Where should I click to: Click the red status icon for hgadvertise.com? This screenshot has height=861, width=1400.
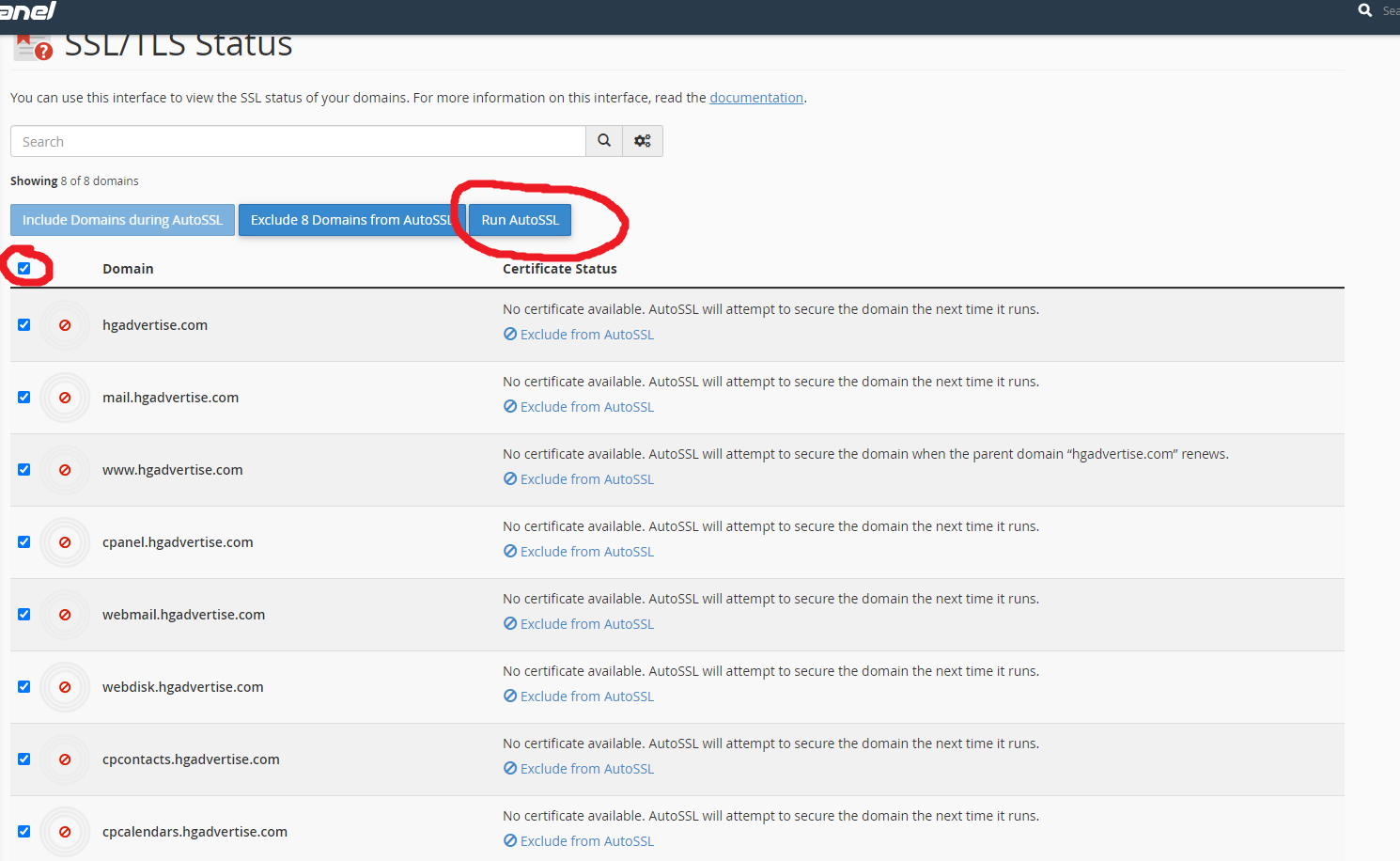(x=65, y=325)
